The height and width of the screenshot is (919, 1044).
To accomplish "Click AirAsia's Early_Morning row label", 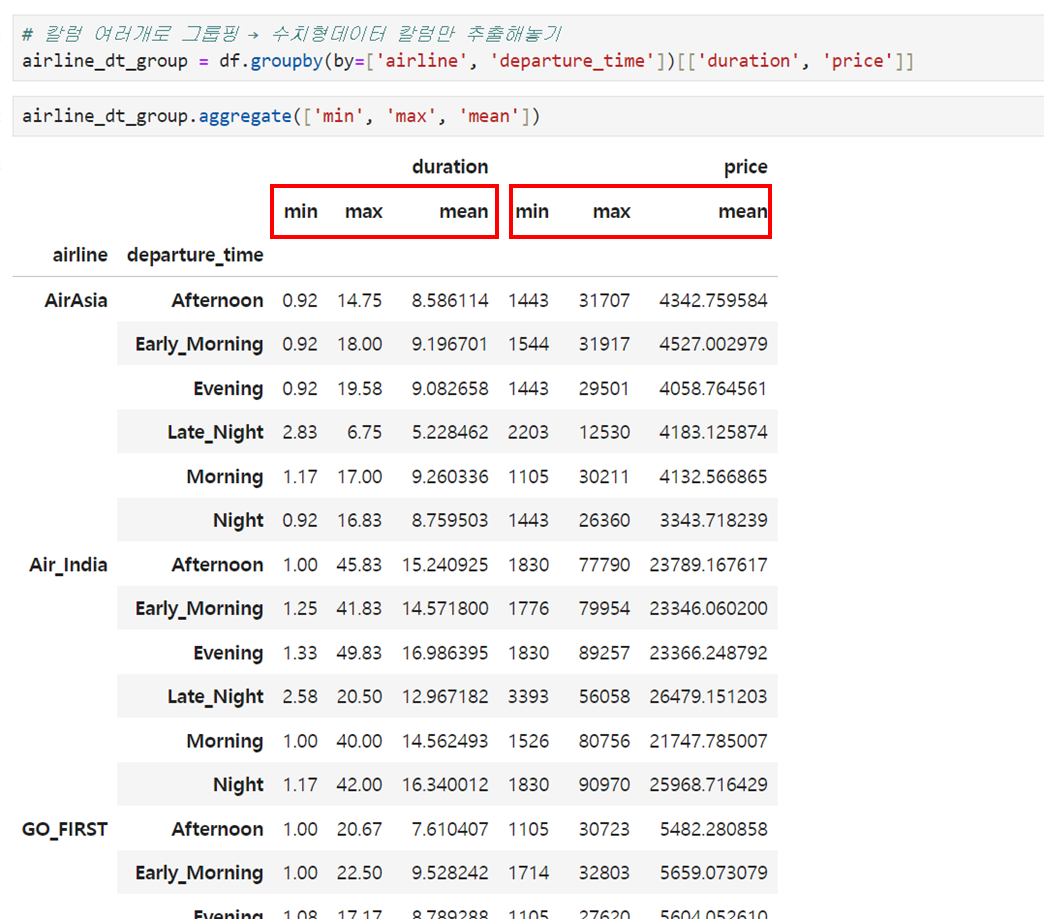I will 199,344.
